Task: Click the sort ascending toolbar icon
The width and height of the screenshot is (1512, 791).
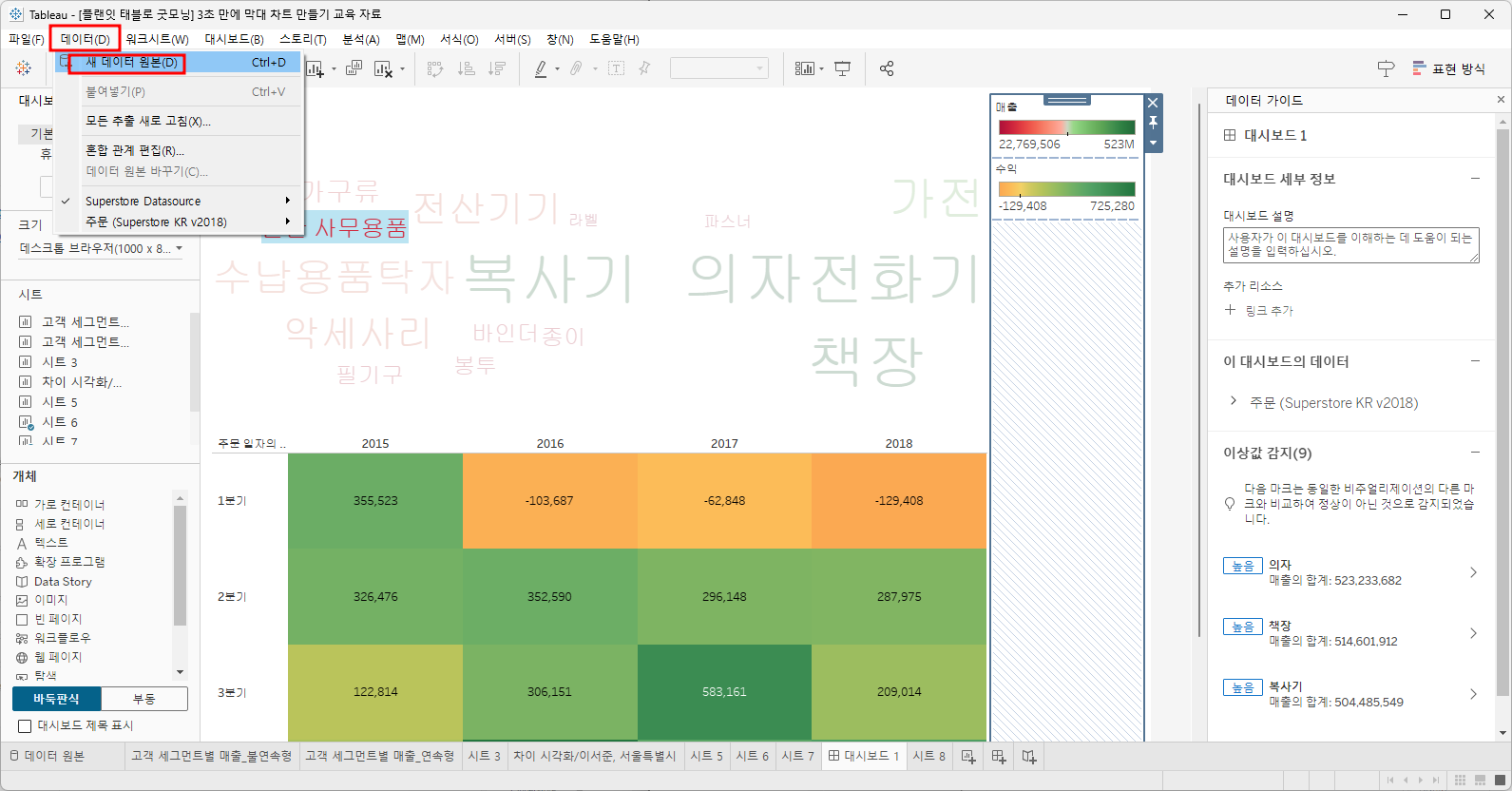Action: pos(467,68)
